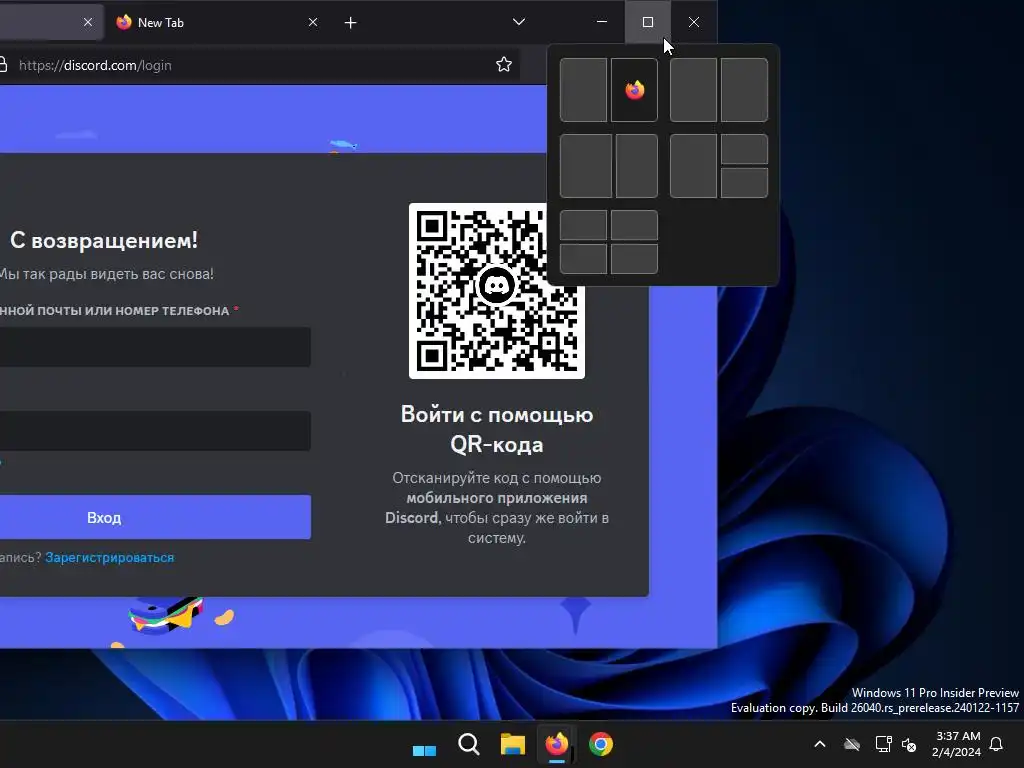
Task: Pick narrower right zone in uneven split layout
Action: pyautogui.click(x=637, y=166)
